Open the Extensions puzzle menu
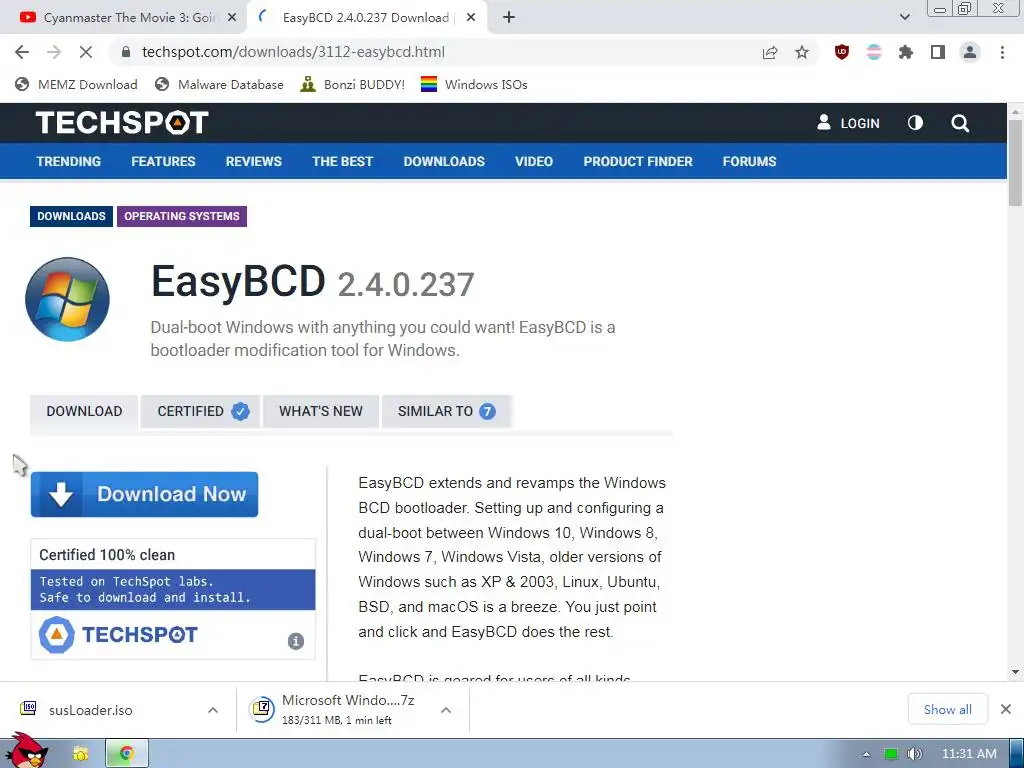1024x768 pixels. (x=906, y=52)
